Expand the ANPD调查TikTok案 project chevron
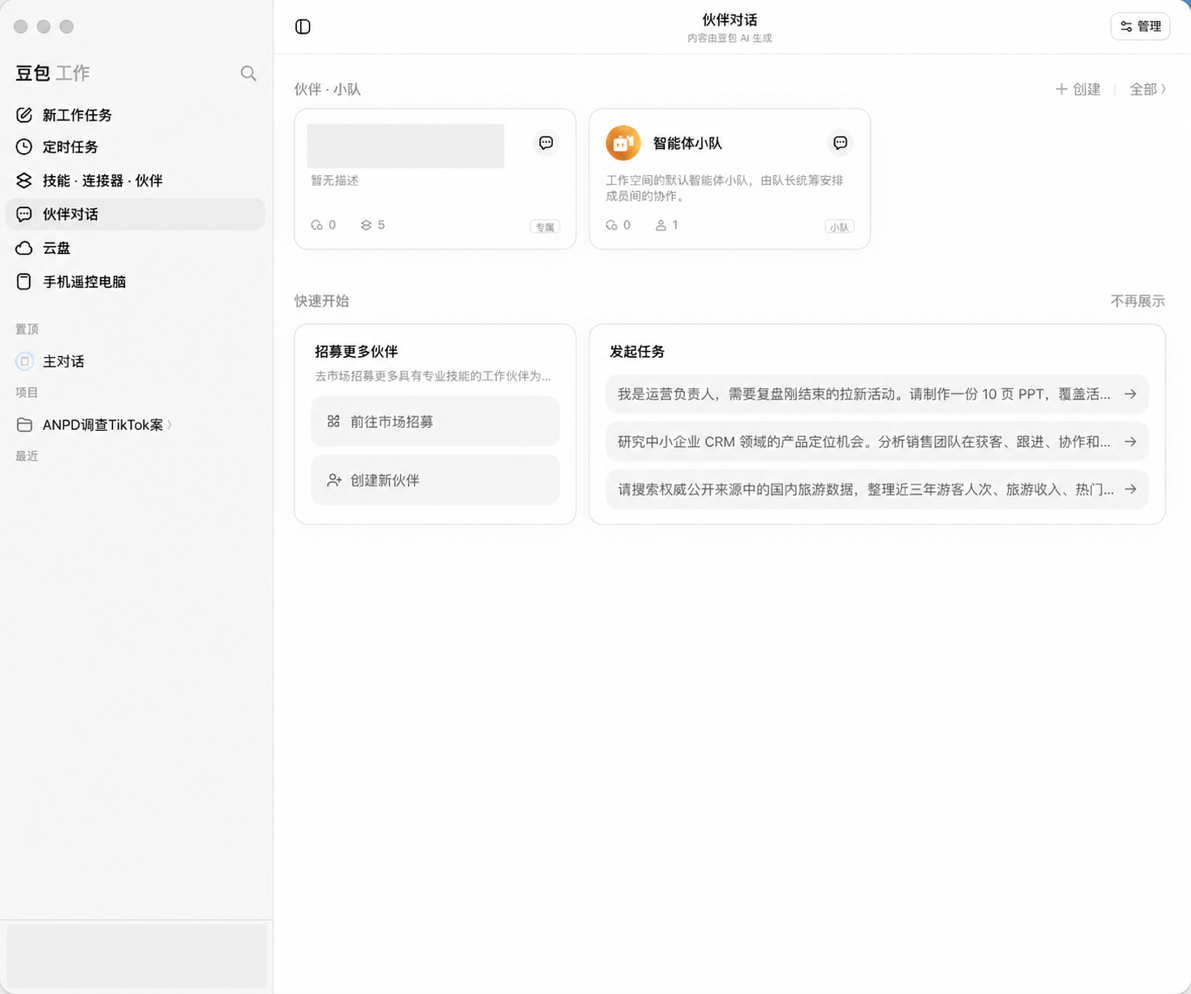Image resolution: width=1191 pixels, height=994 pixels. (x=169, y=424)
